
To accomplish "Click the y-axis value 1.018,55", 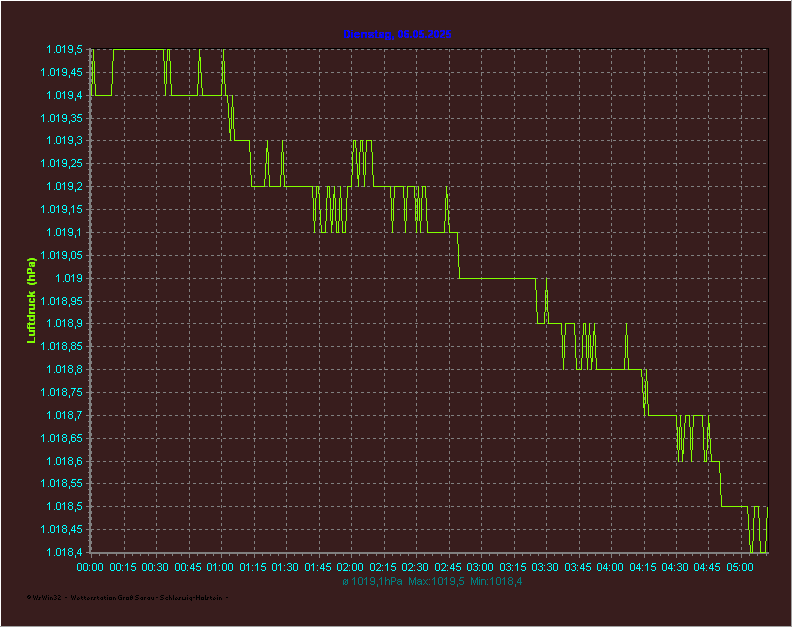I will click(62, 484).
